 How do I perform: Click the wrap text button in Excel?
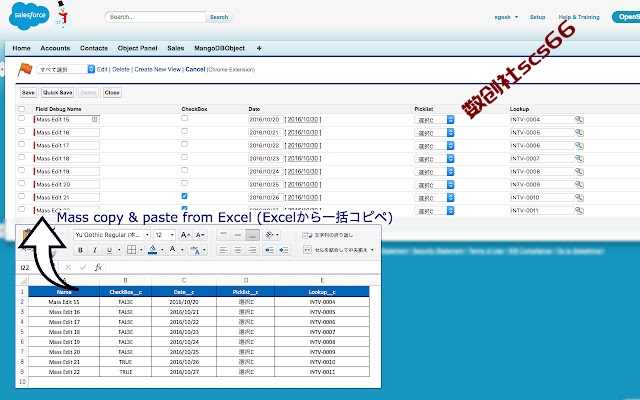pyautogui.click(x=328, y=235)
